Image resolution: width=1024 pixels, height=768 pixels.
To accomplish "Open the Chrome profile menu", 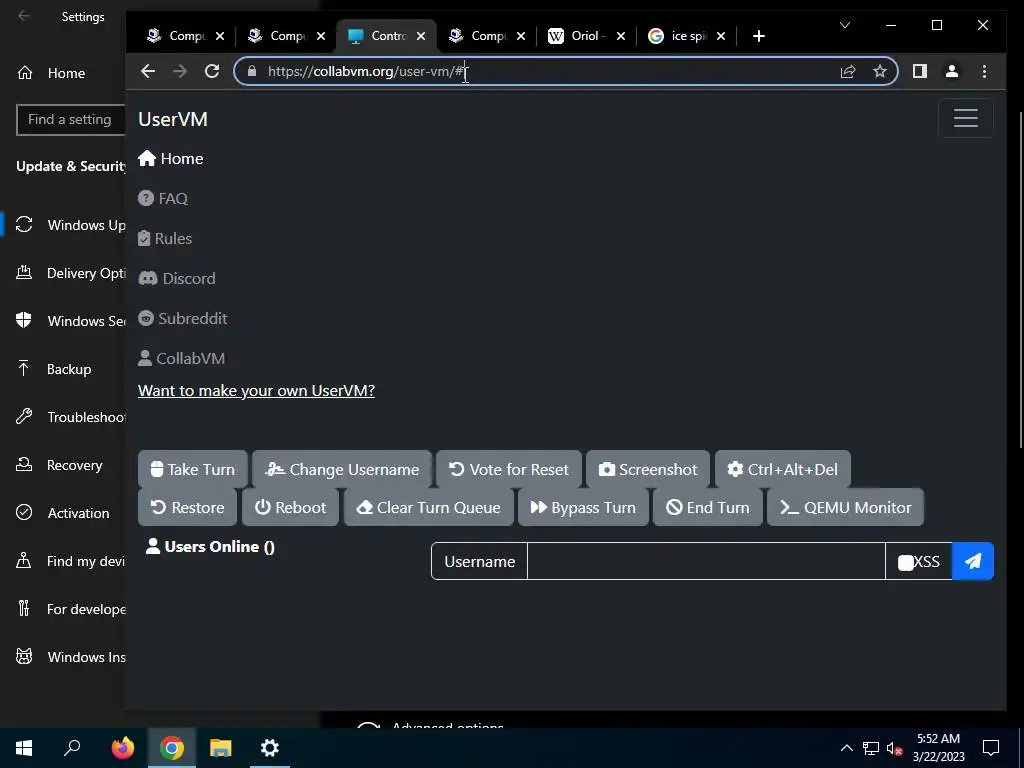I will click(952, 71).
